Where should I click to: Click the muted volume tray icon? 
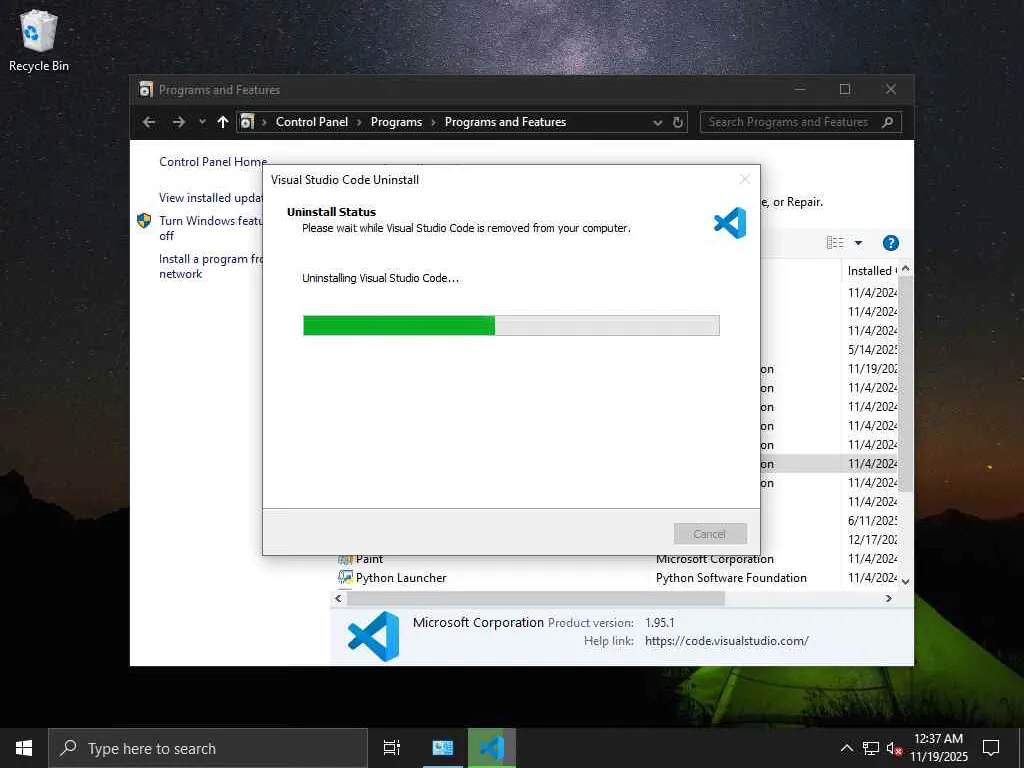894,748
